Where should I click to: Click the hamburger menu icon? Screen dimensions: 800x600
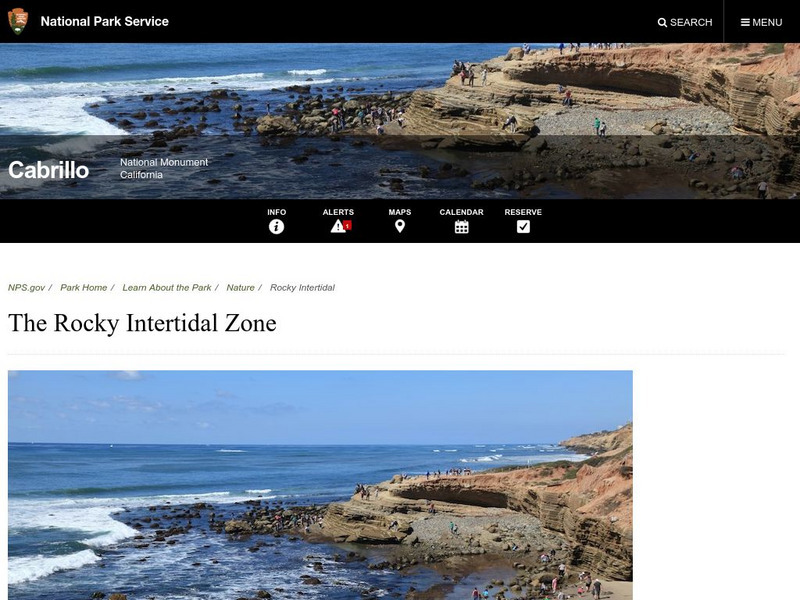pyautogui.click(x=745, y=22)
